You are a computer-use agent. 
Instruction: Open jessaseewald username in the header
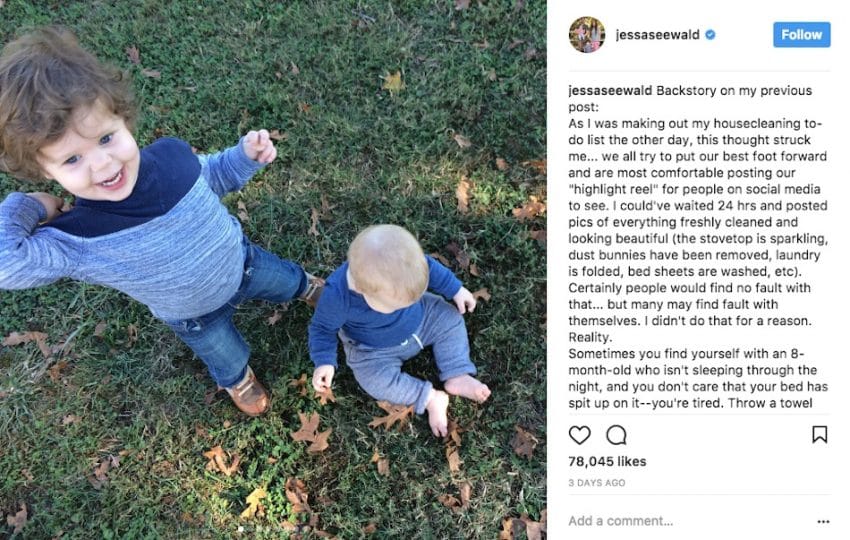658,35
